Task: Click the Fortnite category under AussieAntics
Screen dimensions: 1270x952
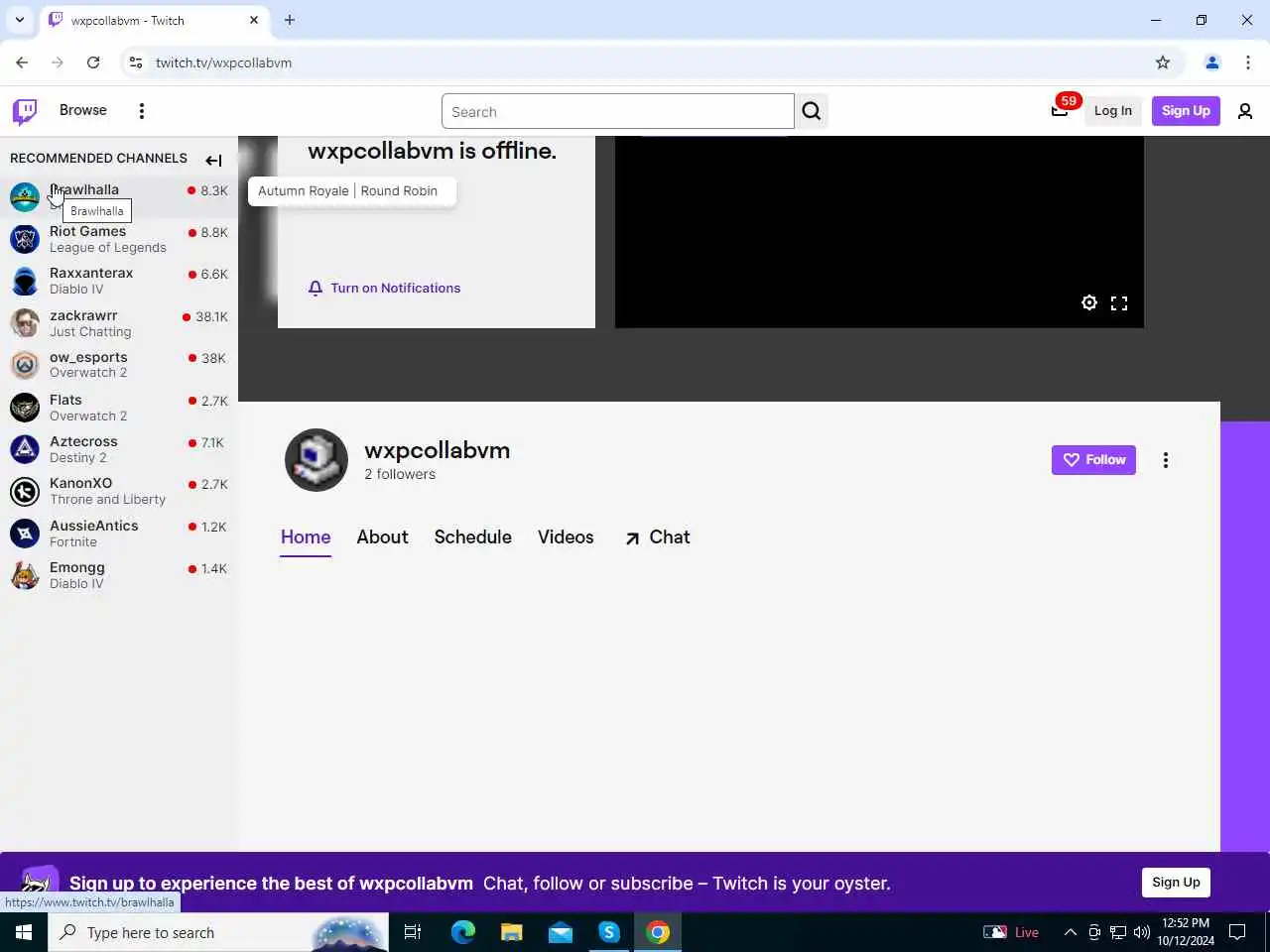Action: [73, 542]
